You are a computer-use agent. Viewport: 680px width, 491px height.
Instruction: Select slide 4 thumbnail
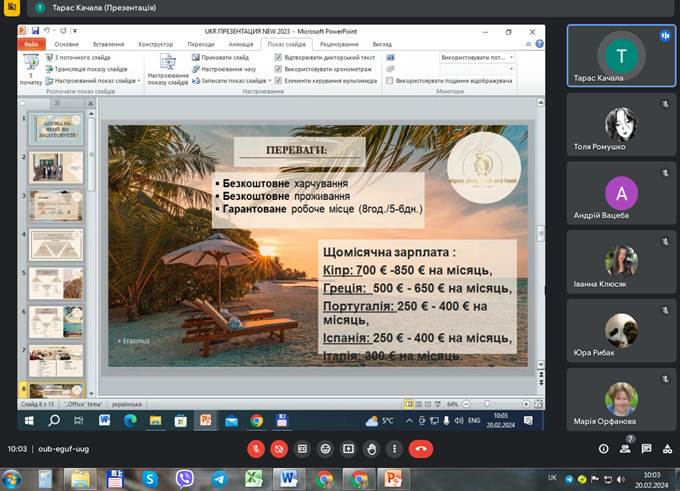pos(56,245)
